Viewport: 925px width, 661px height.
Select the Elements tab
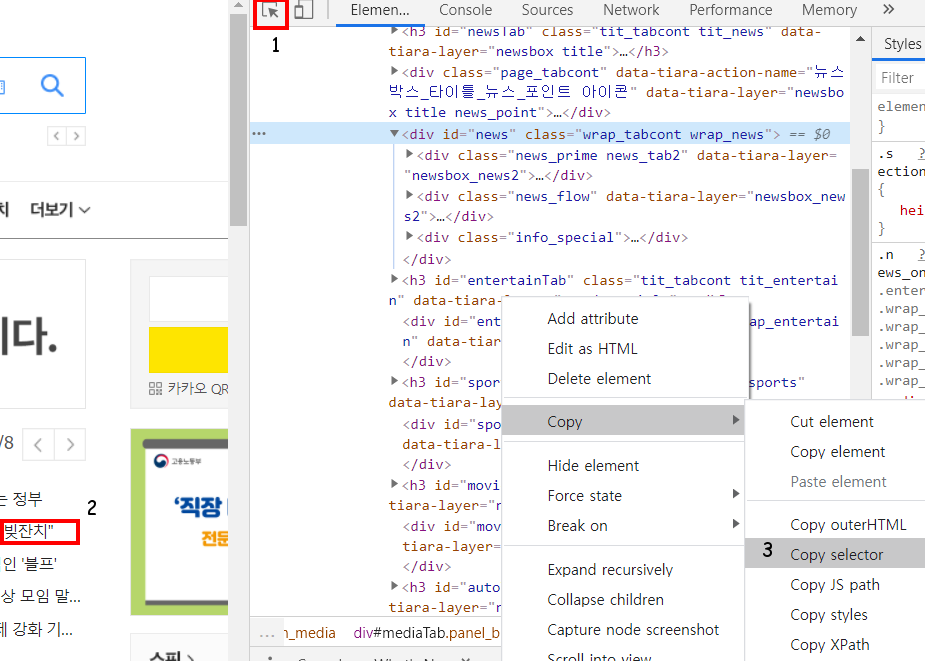click(x=379, y=10)
